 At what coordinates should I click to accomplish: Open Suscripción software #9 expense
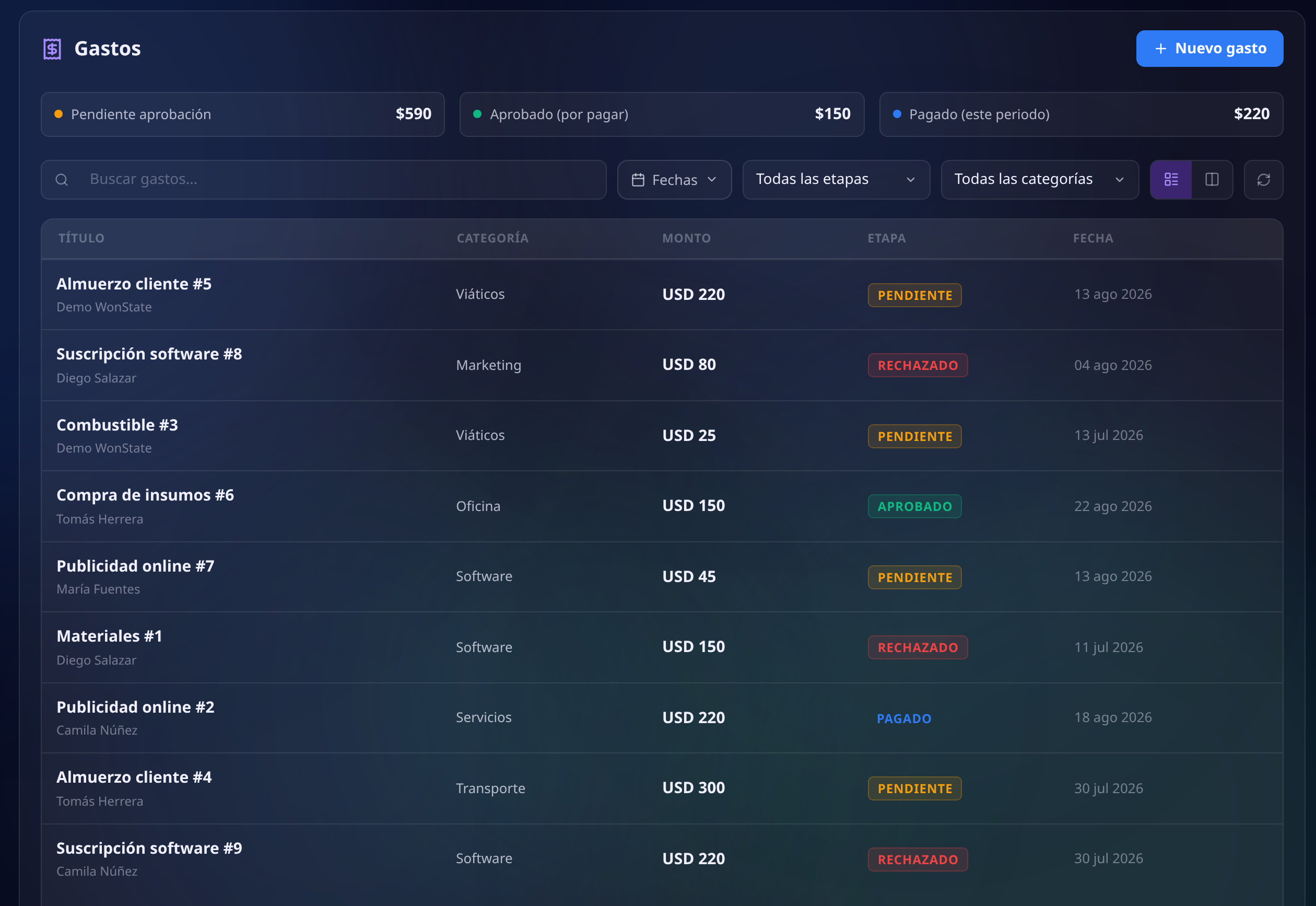[x=662, y=859]
